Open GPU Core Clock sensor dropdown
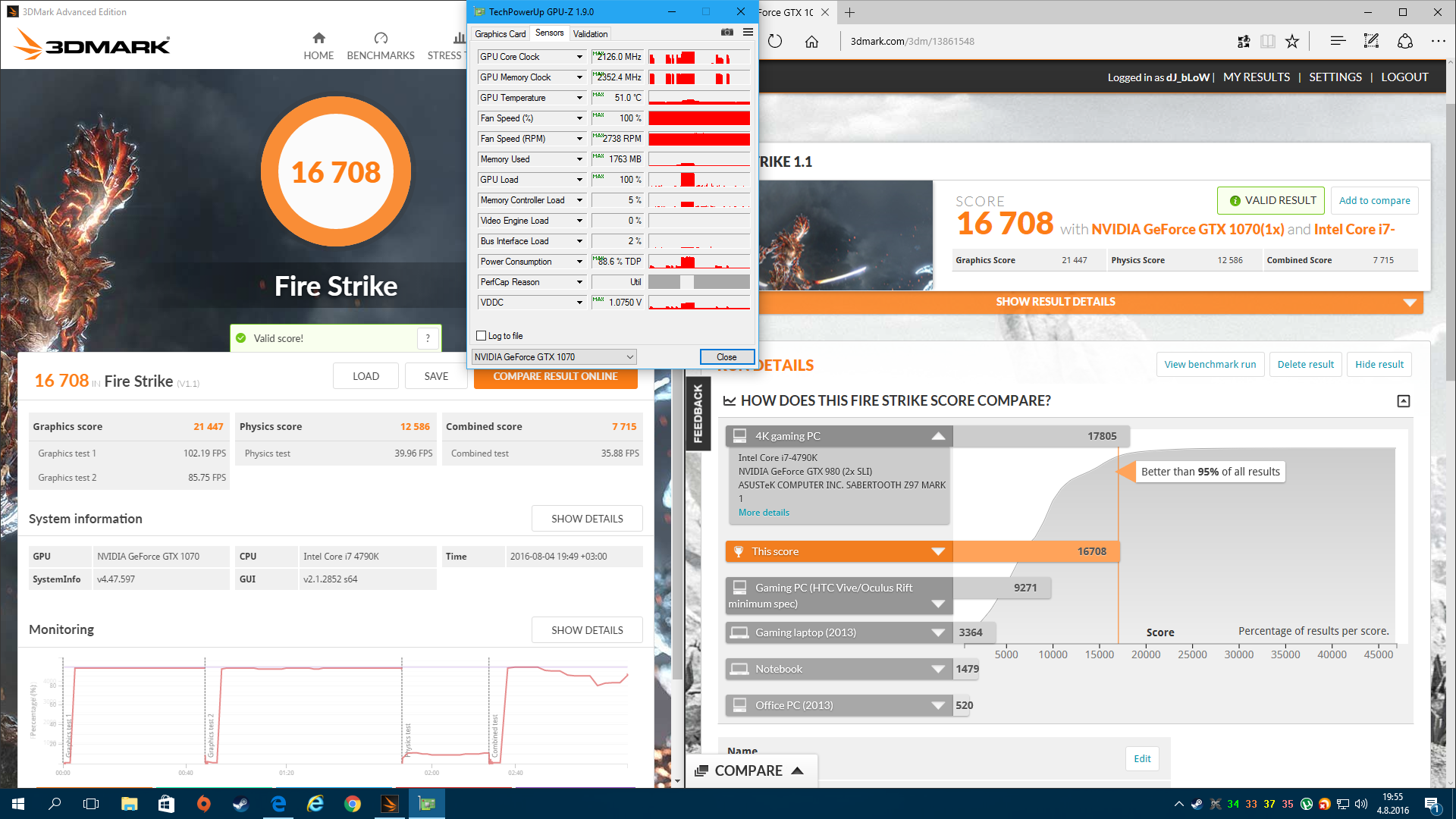1456x819 pixels. [x=579, y=57]
